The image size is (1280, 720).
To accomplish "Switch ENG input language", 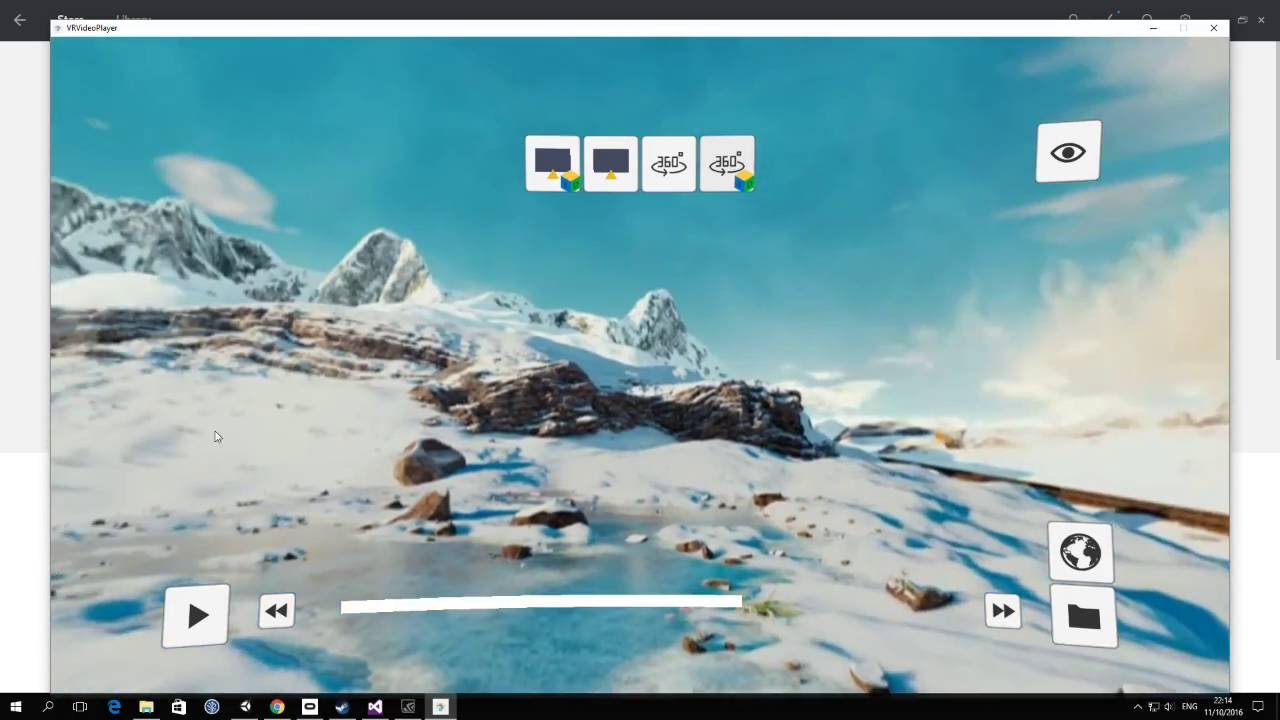I will (1191, 707).
